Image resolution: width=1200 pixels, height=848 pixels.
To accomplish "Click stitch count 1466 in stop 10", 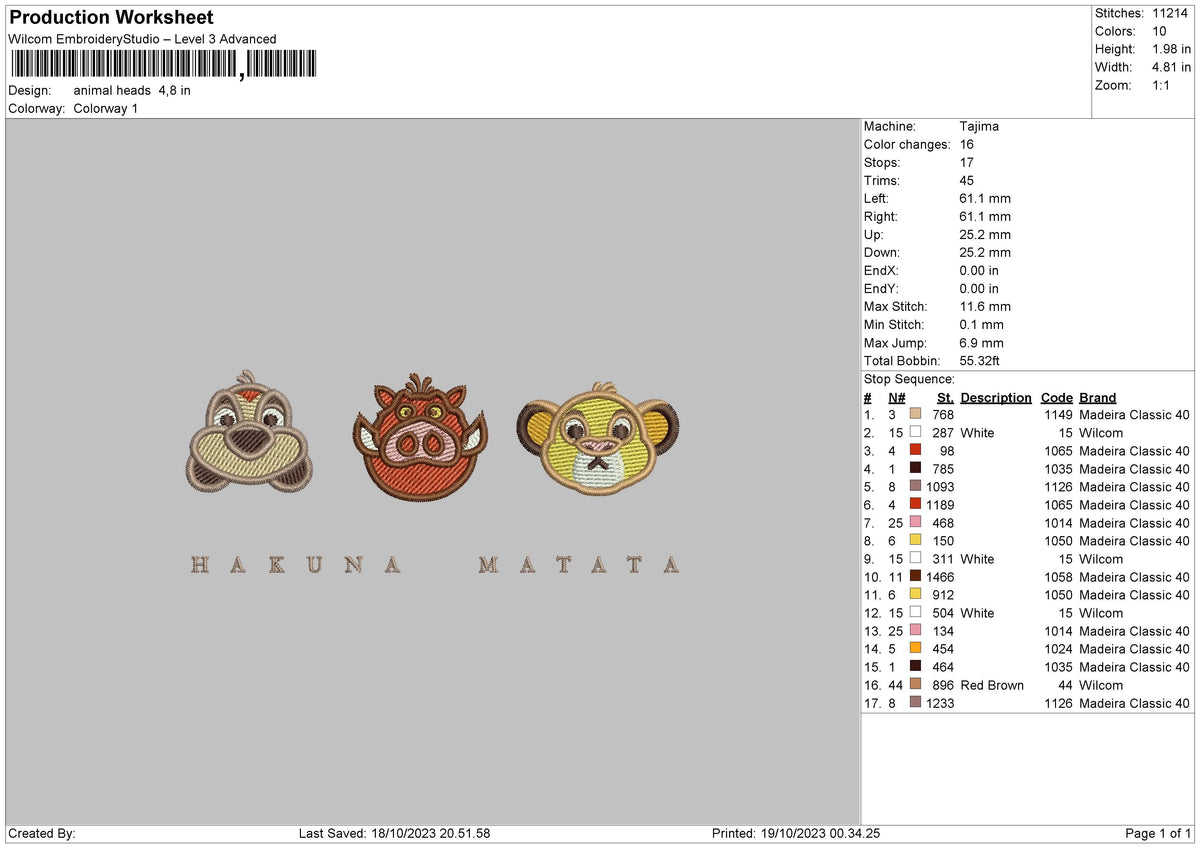I will pyautogui.click(x=940, y=577).
